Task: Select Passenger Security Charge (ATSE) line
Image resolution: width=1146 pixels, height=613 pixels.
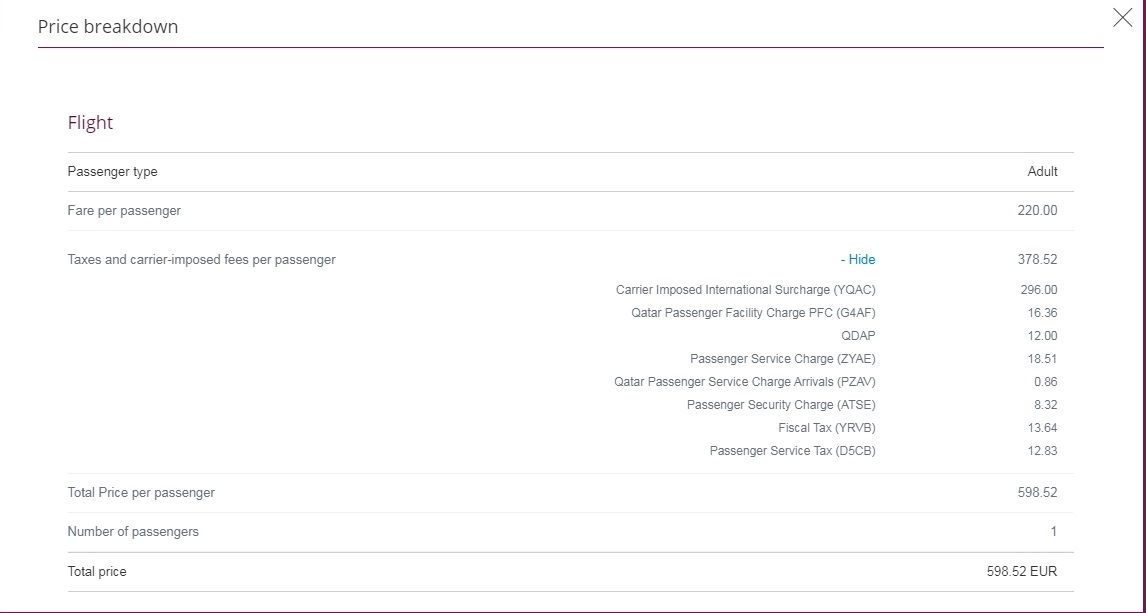Action: 781,405
